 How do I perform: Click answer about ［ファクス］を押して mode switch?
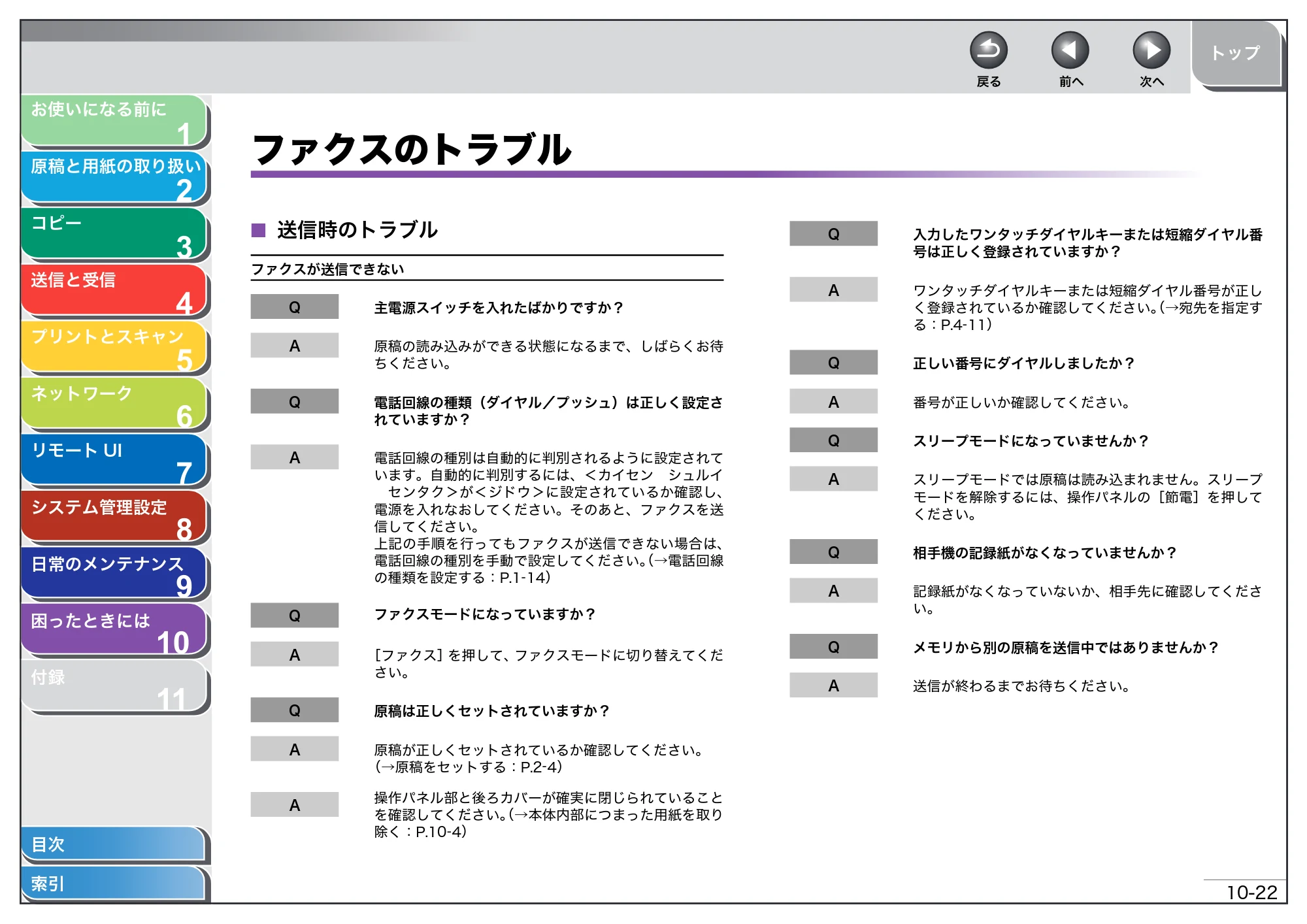pyautogui.click(x=548, y=663)
